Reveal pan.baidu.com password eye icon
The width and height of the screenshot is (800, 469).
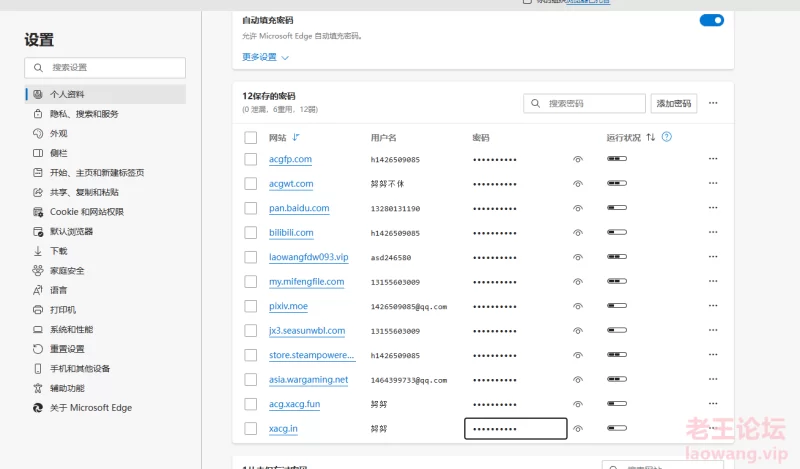(578, 208)
